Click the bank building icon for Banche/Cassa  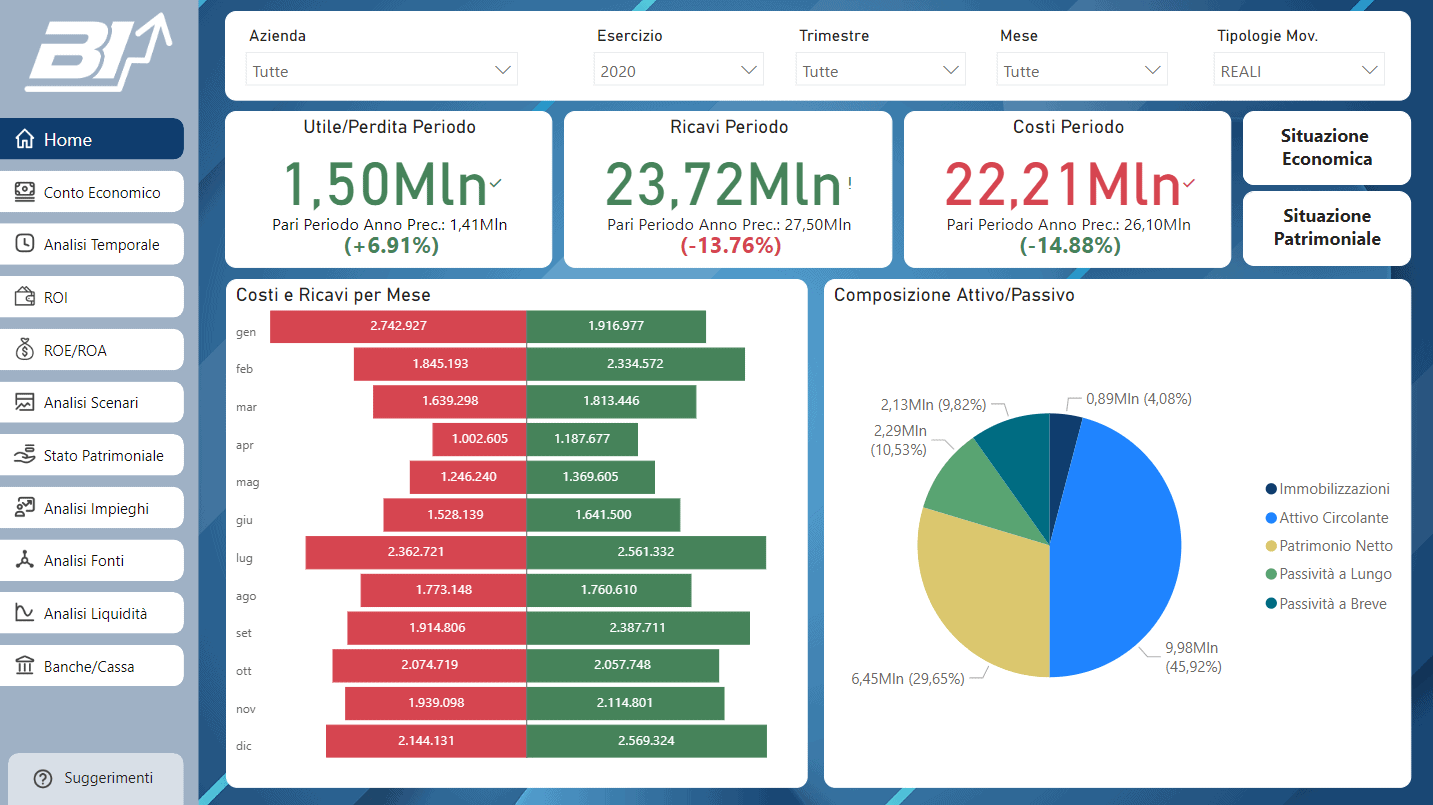pos(25,666)
